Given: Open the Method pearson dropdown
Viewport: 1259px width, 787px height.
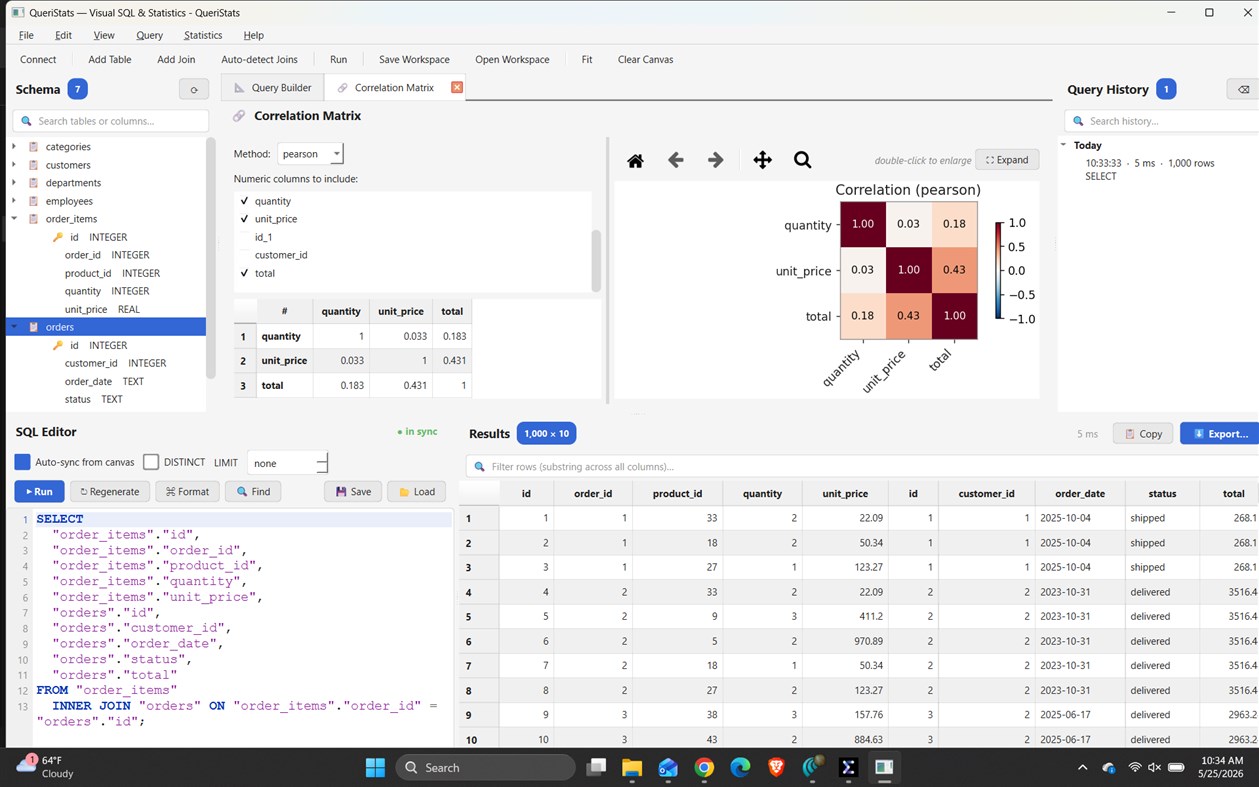Looking at the screenshot, I should pos(310,154).
